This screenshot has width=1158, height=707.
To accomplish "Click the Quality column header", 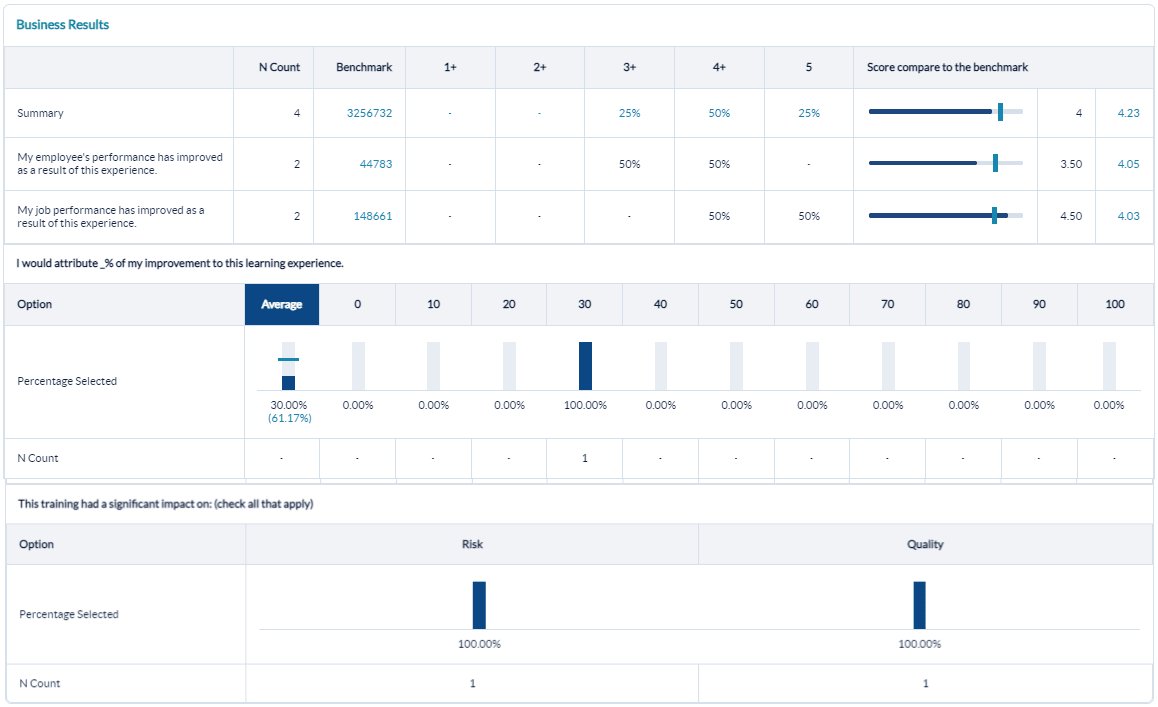I will pos(925,544).
